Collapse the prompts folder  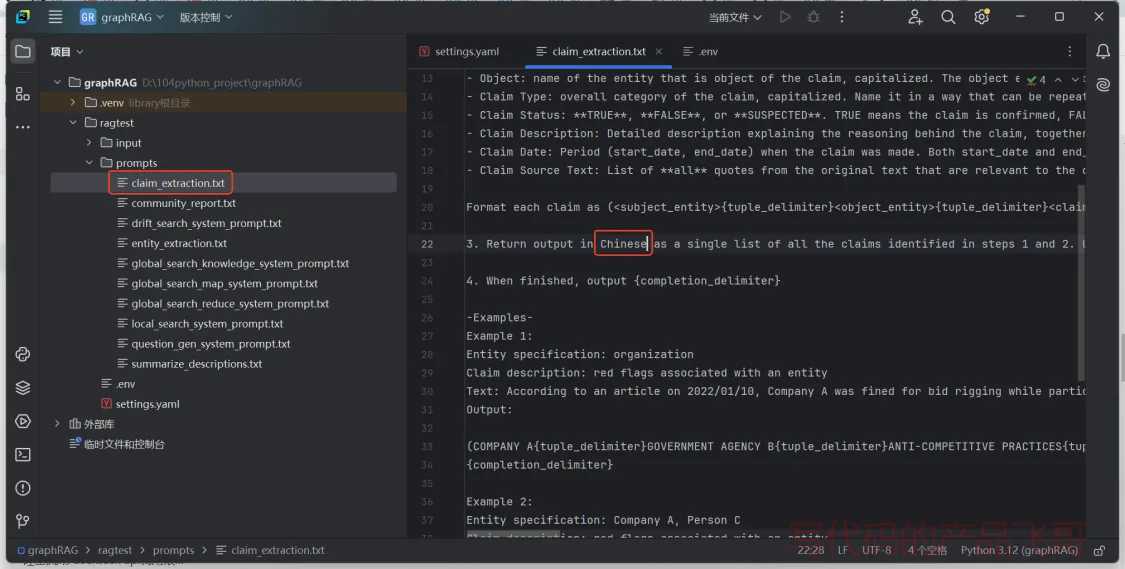click(x=89, y=163)
